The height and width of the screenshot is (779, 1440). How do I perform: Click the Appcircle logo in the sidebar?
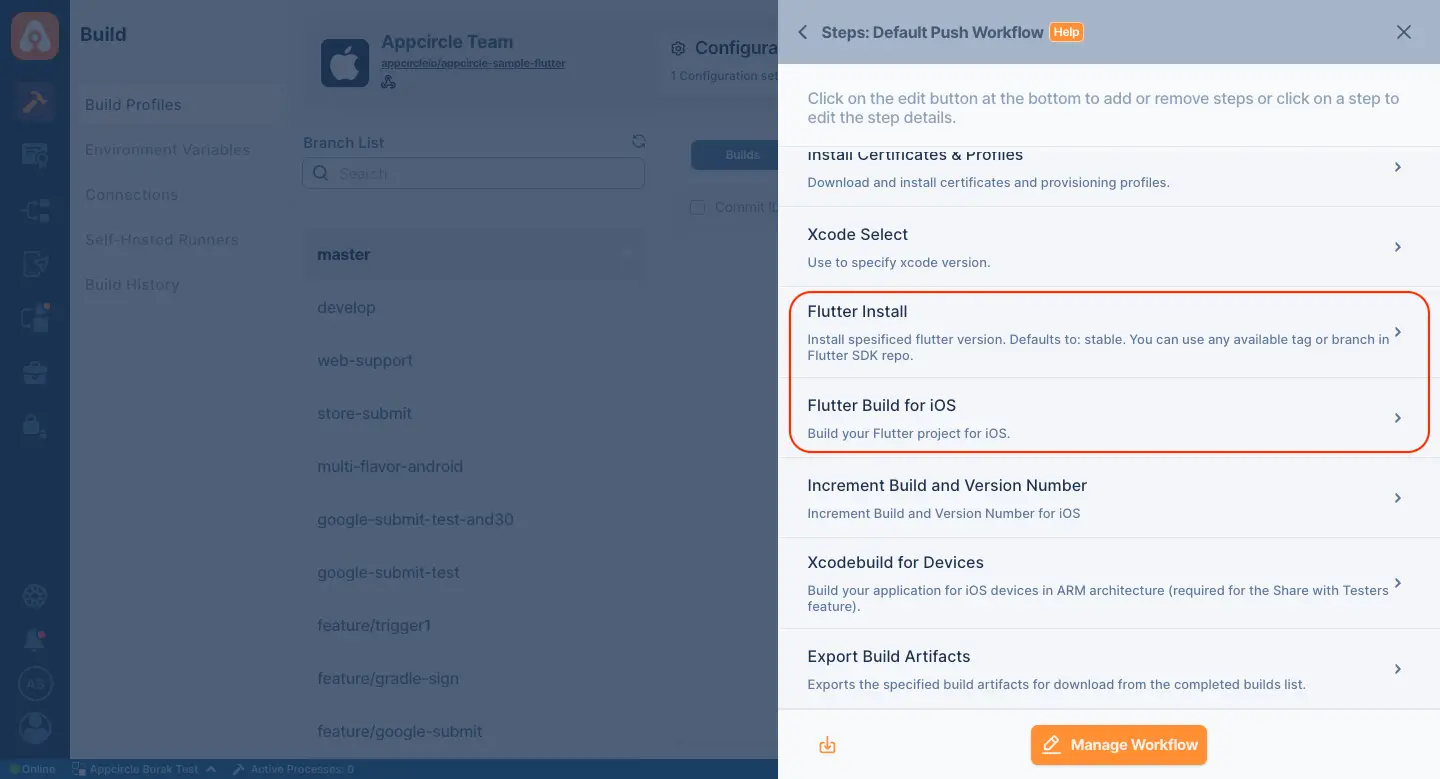tap(35, 36)
